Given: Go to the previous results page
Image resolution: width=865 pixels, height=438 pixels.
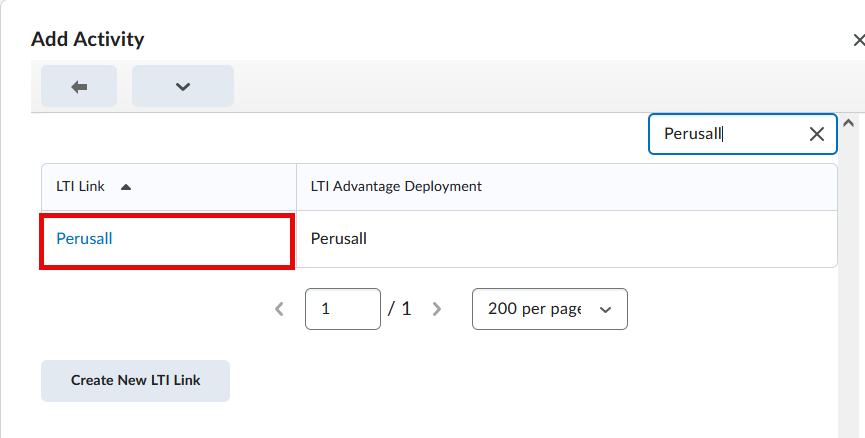Looking at the screenshot, I should point(280,309).
